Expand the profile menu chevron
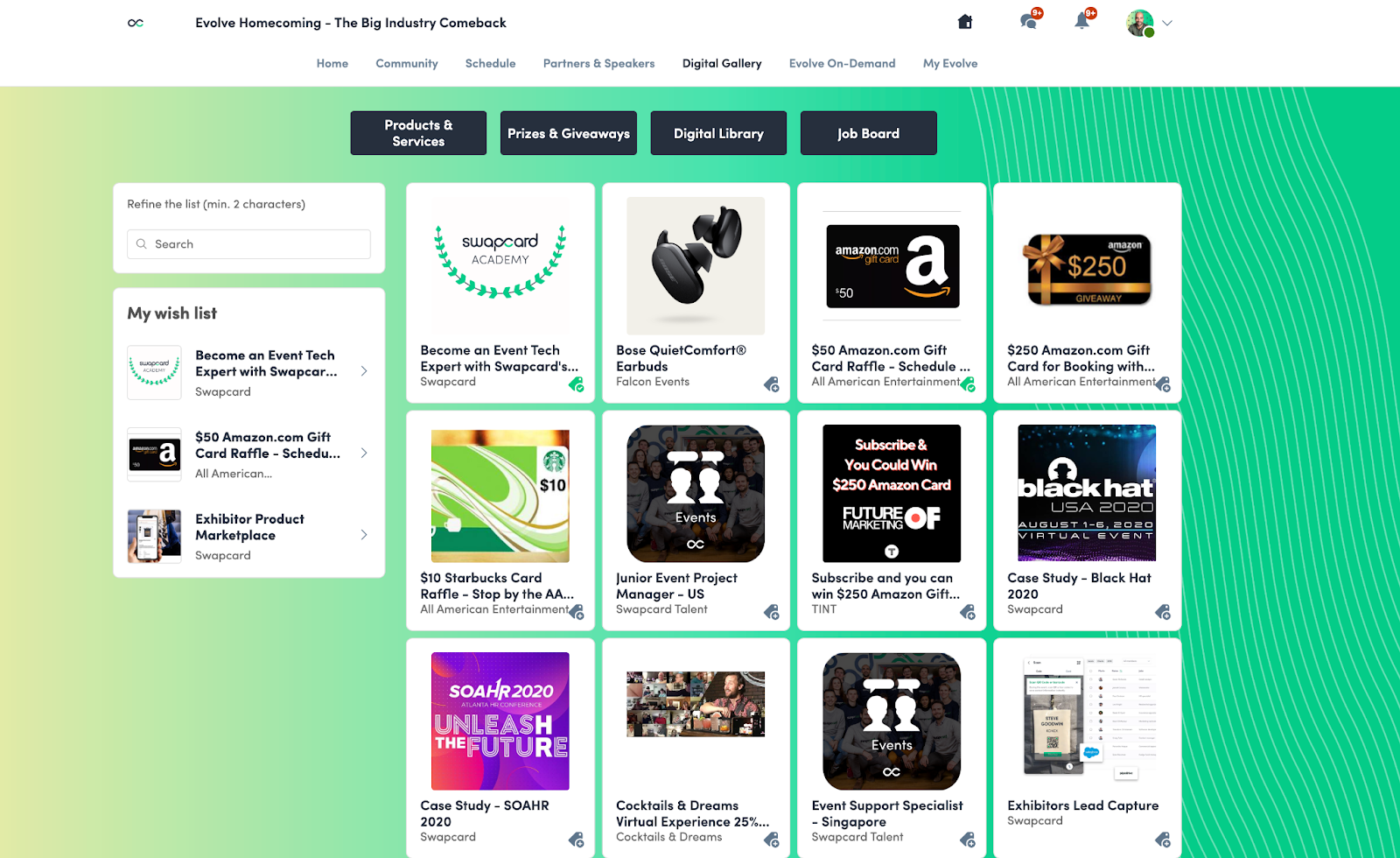Viewport: 1400px width, 858px height. (1167, 24)
